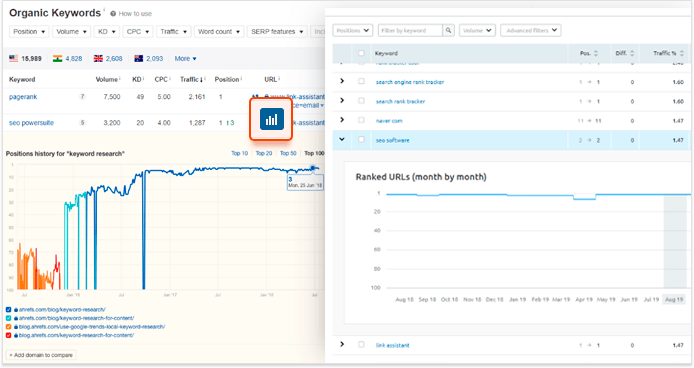Open the pagerank keyword link
Screen dimensions: 694x368
[23, 97]
